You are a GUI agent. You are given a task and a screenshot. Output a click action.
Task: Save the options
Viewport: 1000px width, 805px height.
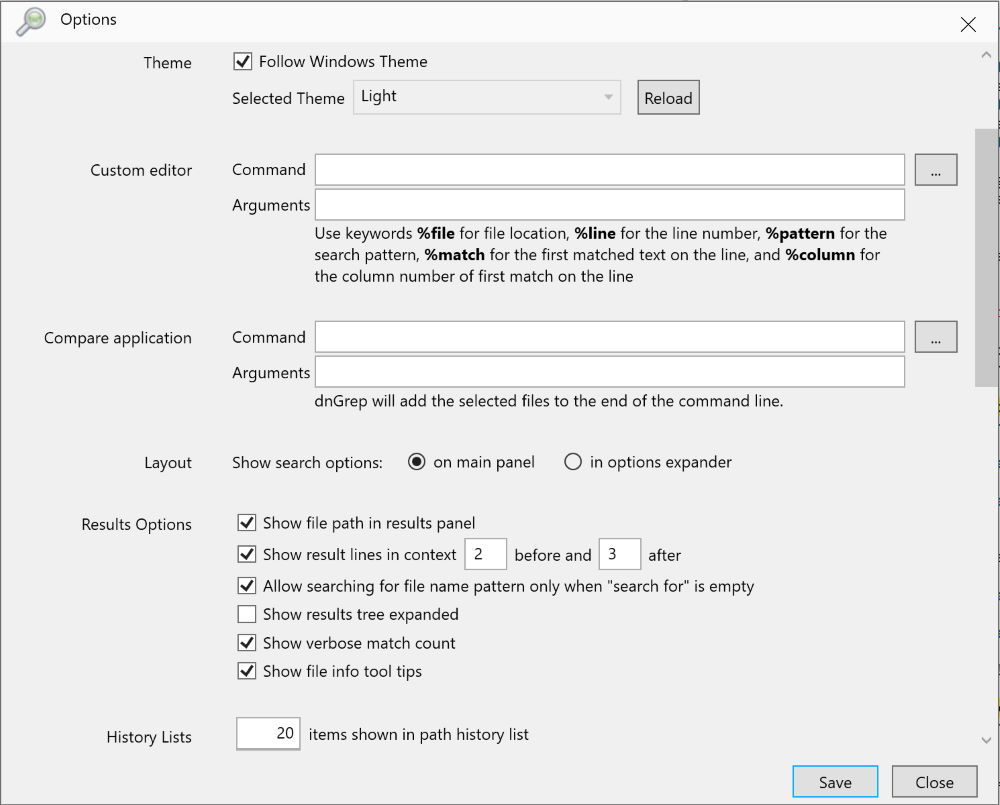click(835, 781)
